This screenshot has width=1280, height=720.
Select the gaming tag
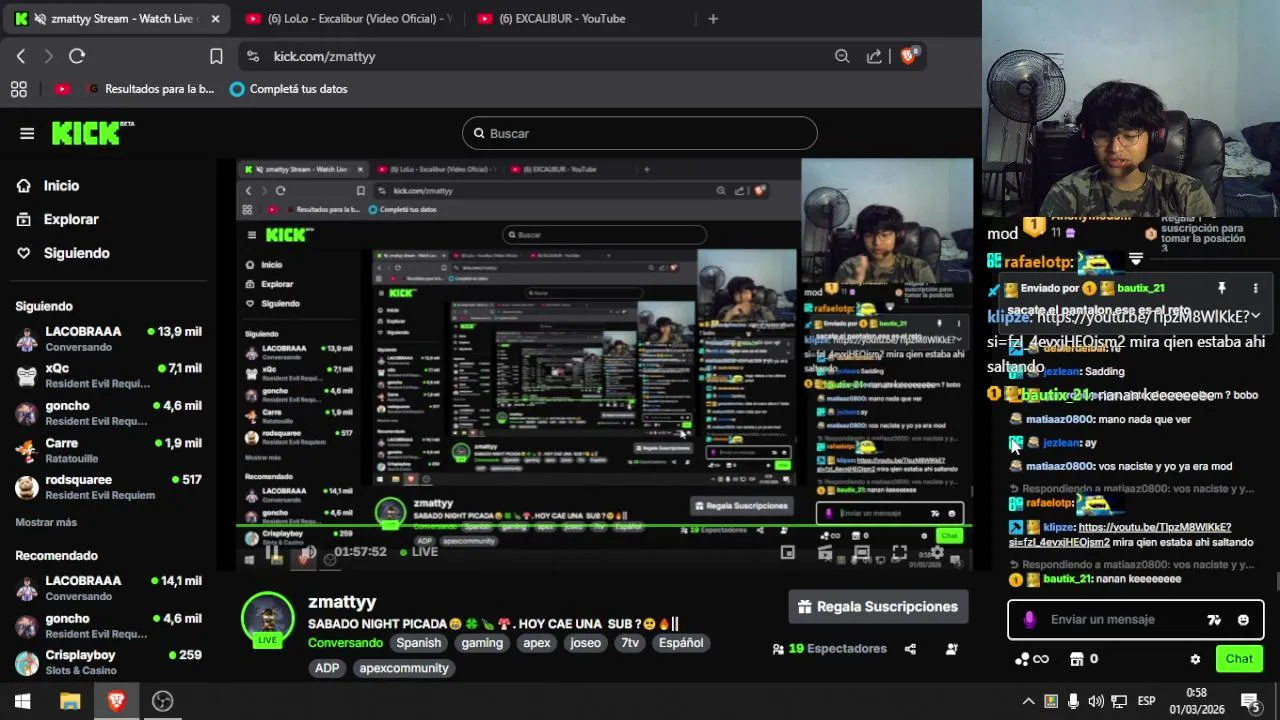482,643
